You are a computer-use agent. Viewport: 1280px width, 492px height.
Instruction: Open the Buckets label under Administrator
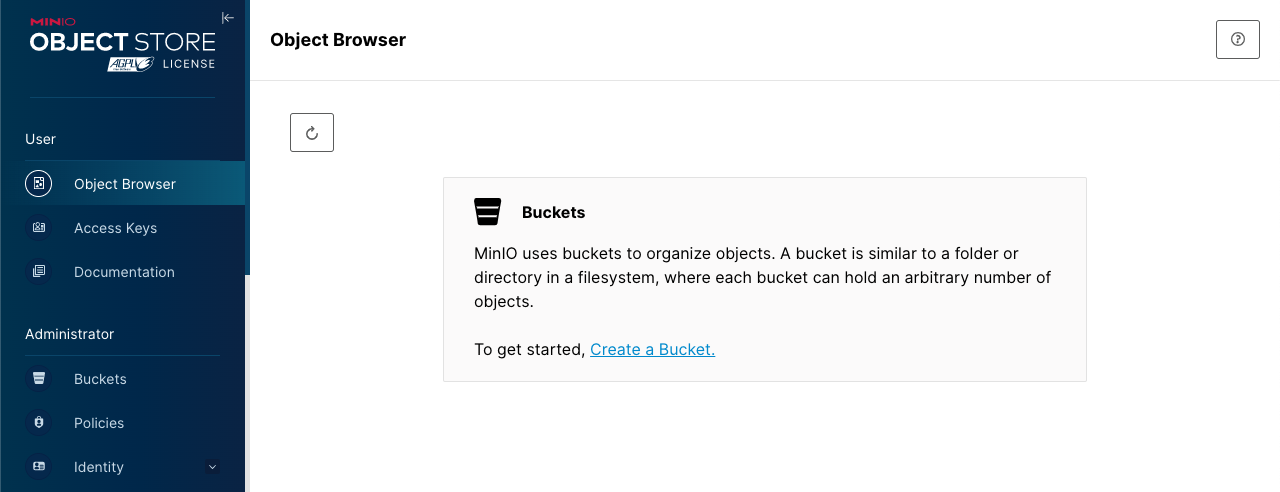point(100,379)
